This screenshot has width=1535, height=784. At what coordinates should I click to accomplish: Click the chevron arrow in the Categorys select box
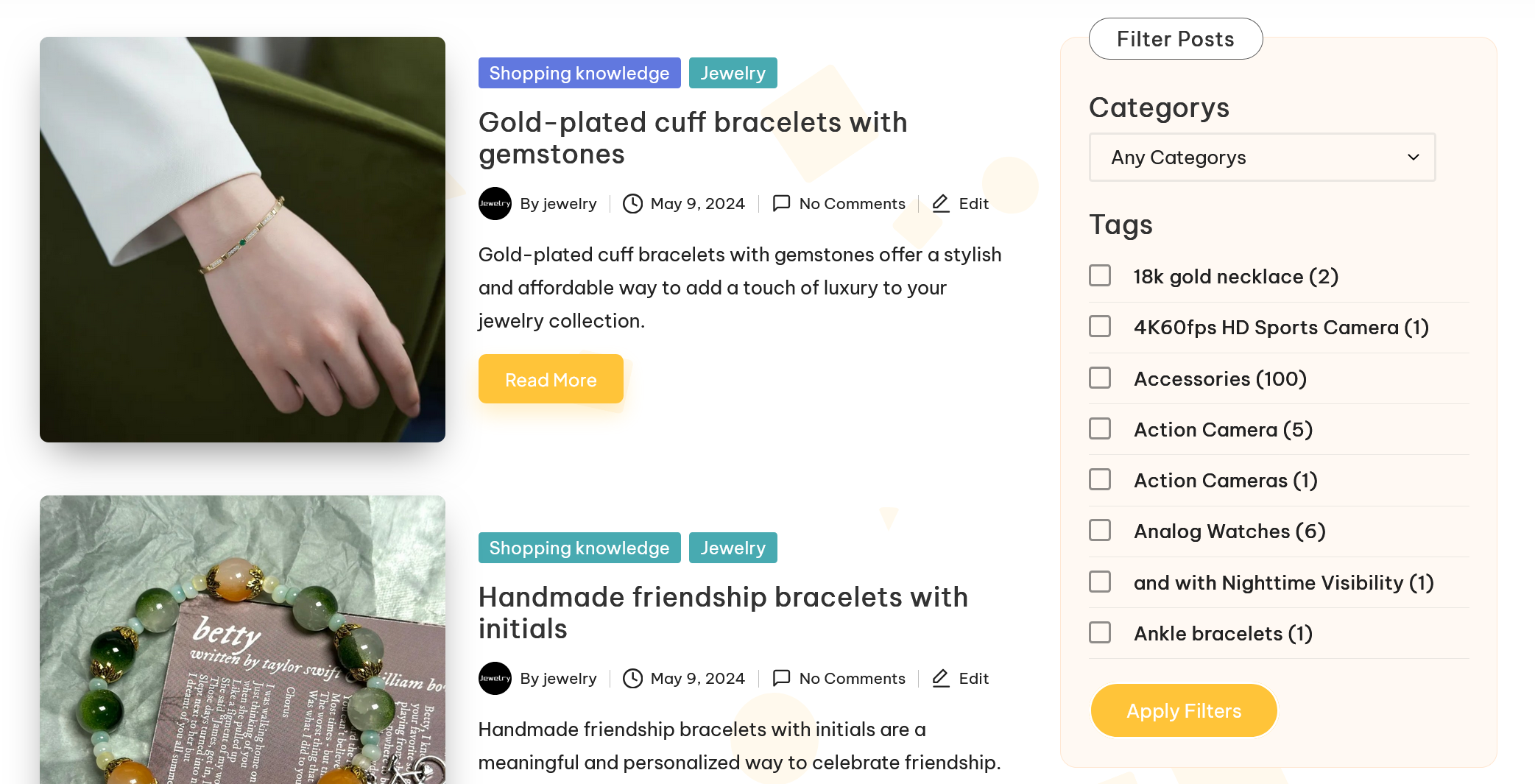point(1413,158)
